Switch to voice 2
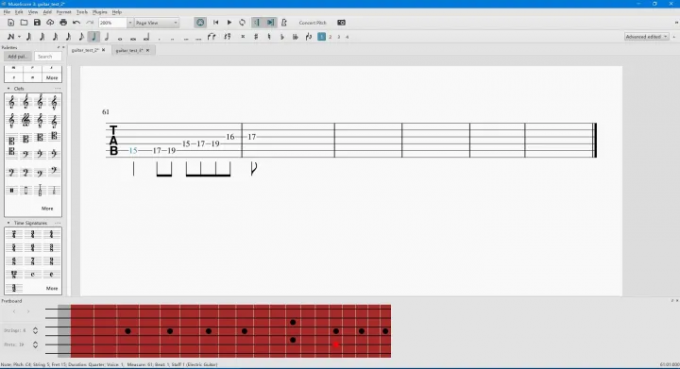This screenshot has height=369, width=680. [x=330, y=37]
